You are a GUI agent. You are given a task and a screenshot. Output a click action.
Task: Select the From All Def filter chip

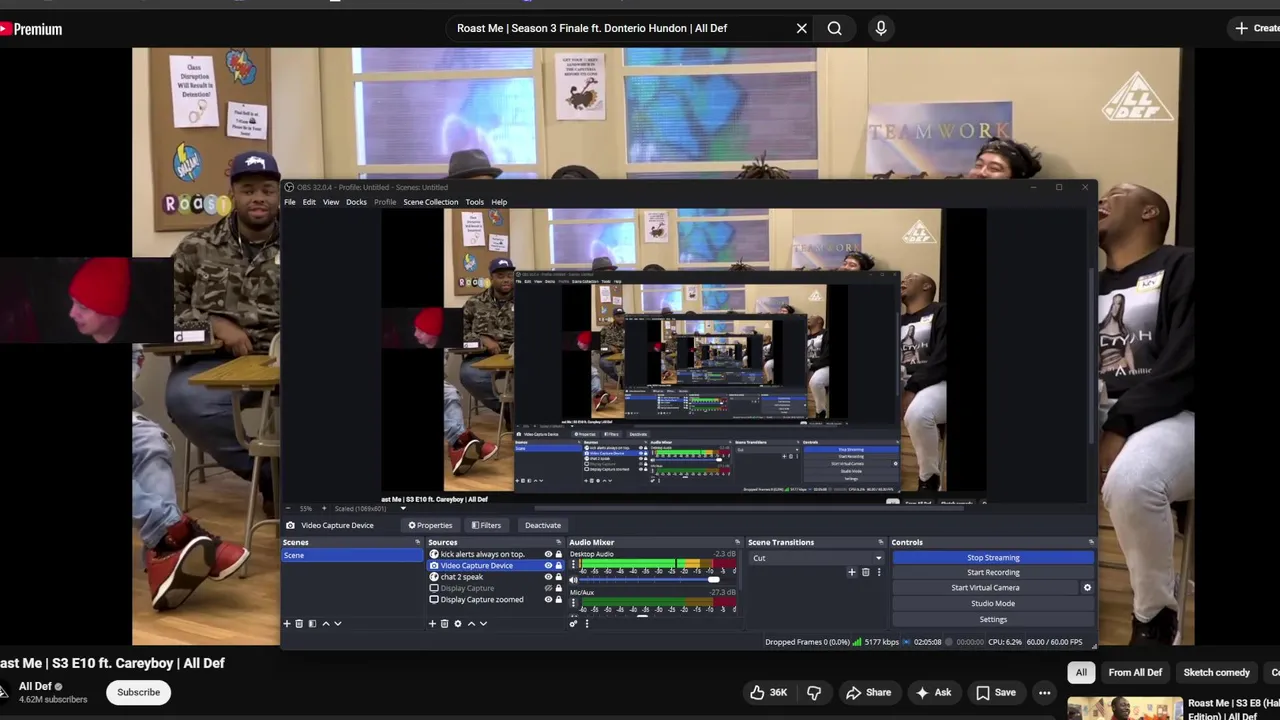pos(1135,673)
